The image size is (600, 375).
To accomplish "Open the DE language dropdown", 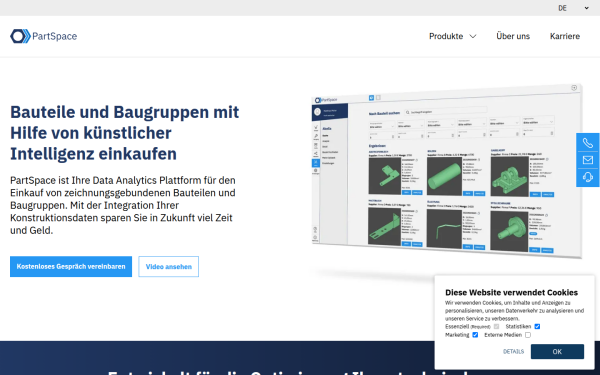I will click(573, 8).
